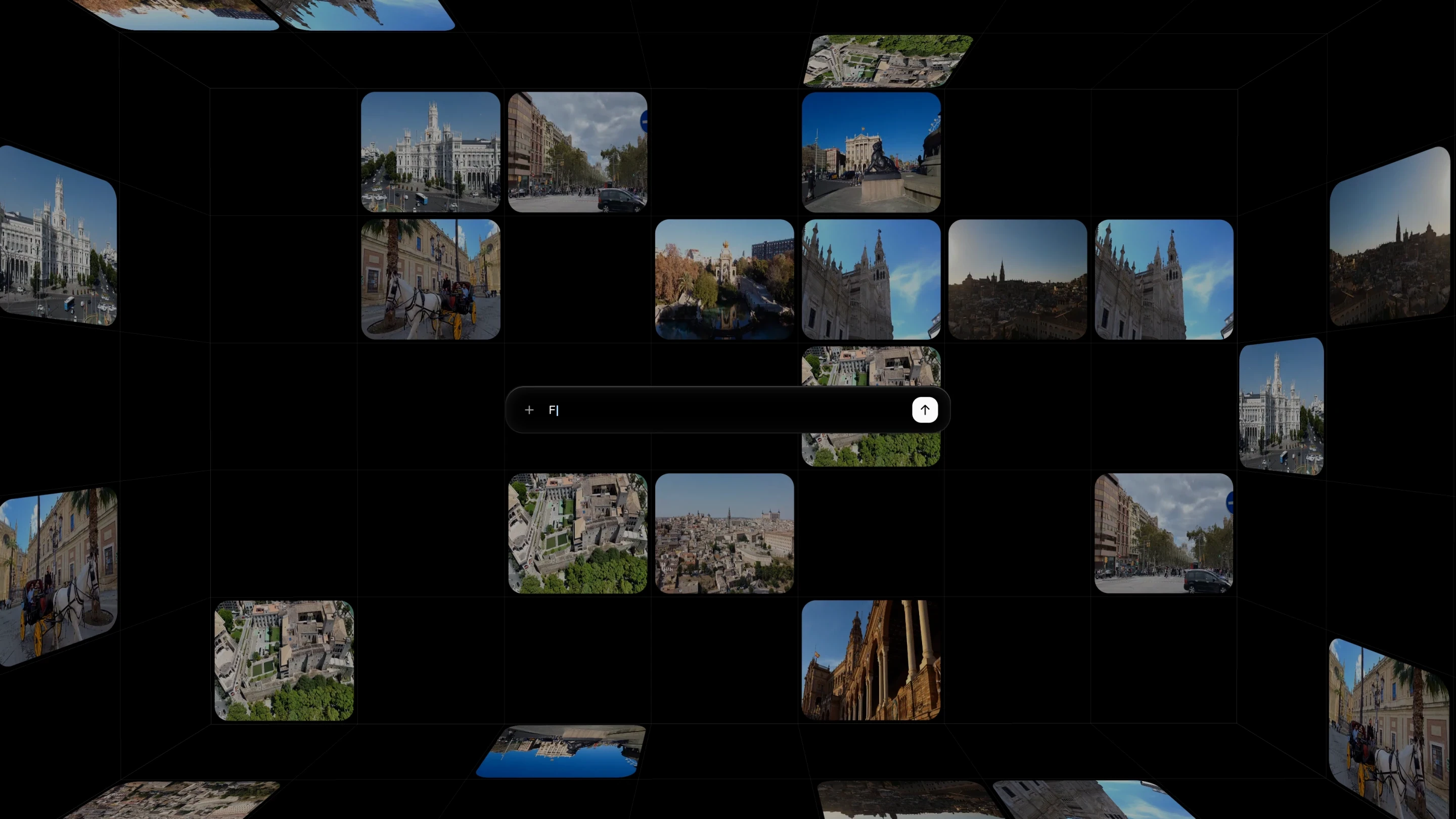The height and width of the screenshot is (819, 1456).
Task: Click the plus attachment icon in the prompt bar
Action: tap(529, 410)
